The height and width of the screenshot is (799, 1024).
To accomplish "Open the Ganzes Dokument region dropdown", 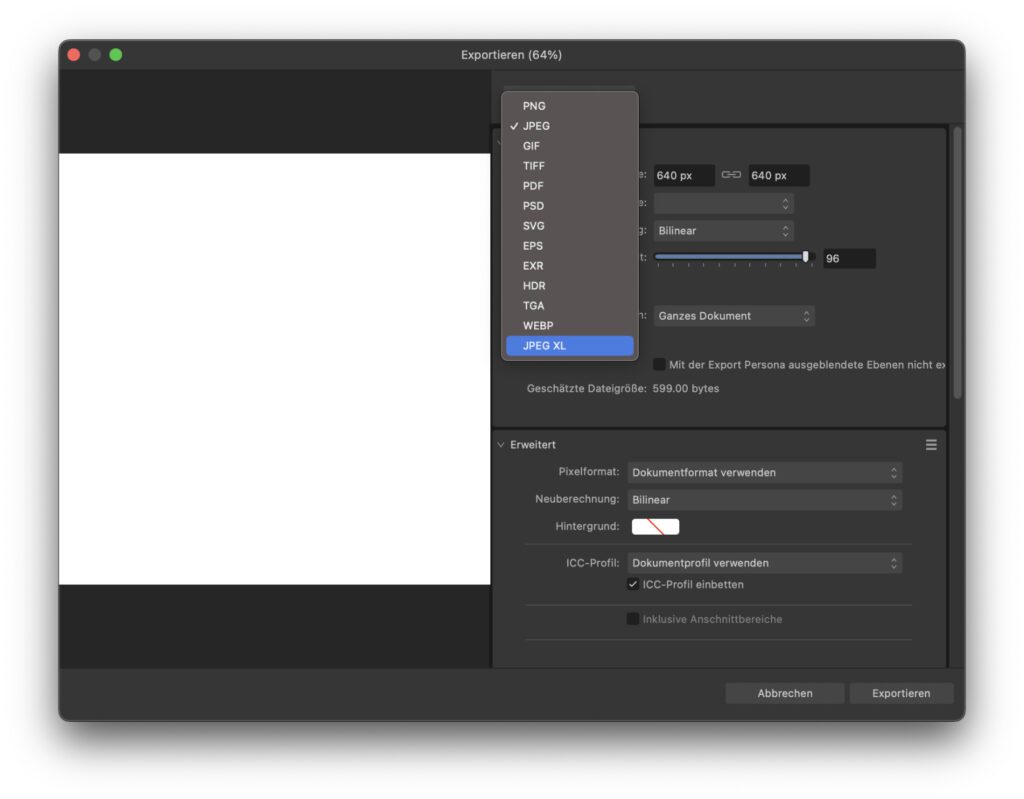I will point(734,315).
